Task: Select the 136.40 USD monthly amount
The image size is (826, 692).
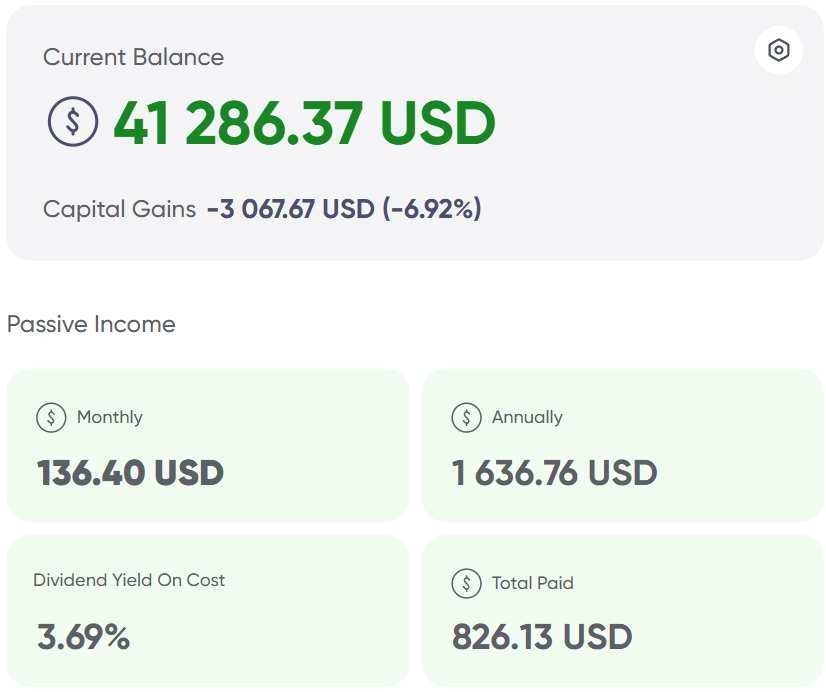Action: pos(130,472)
